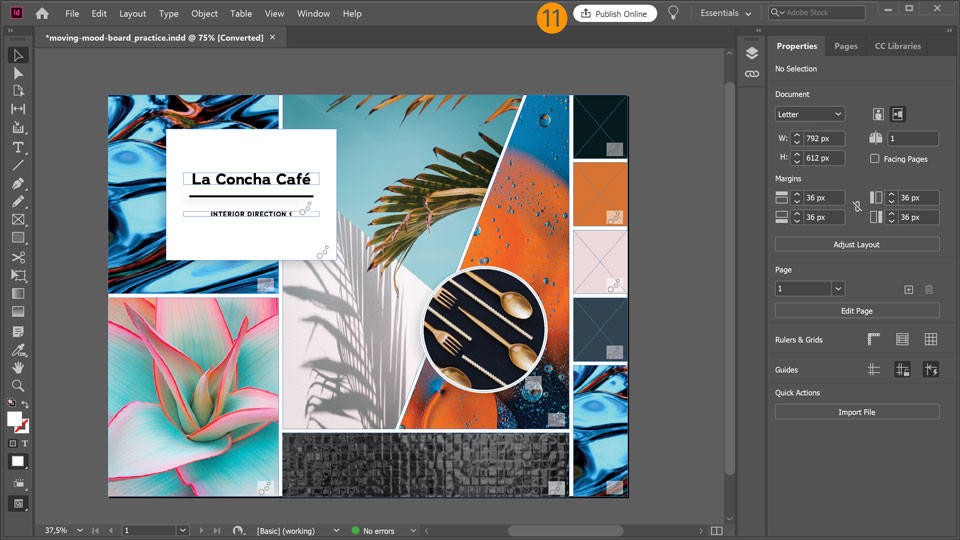Select the Rectangle Frame tool
Image resolution: width=960 pixels, height=540 pixels.
click(x=18, y=219)
